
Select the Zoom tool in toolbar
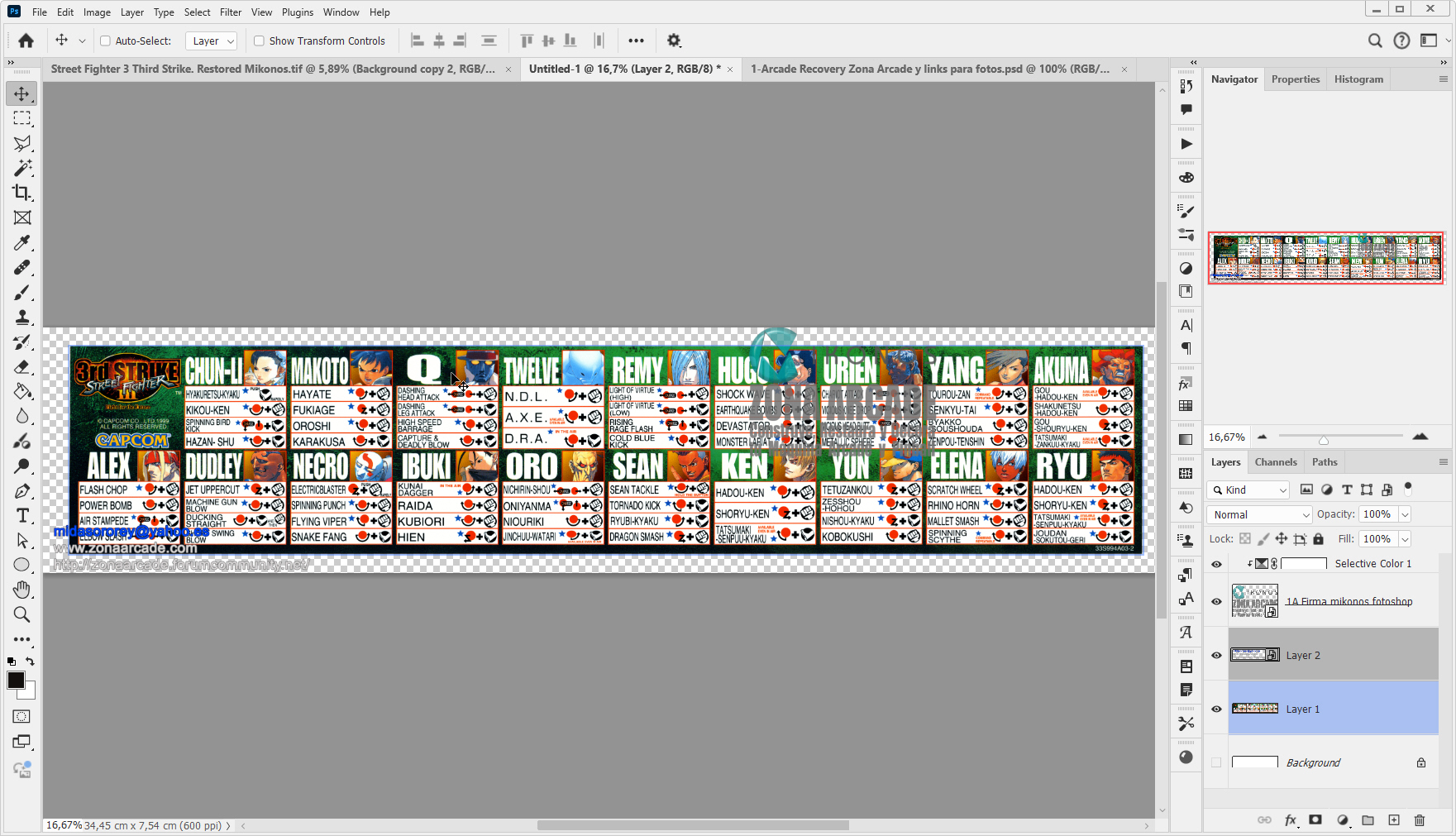(22, 614)
